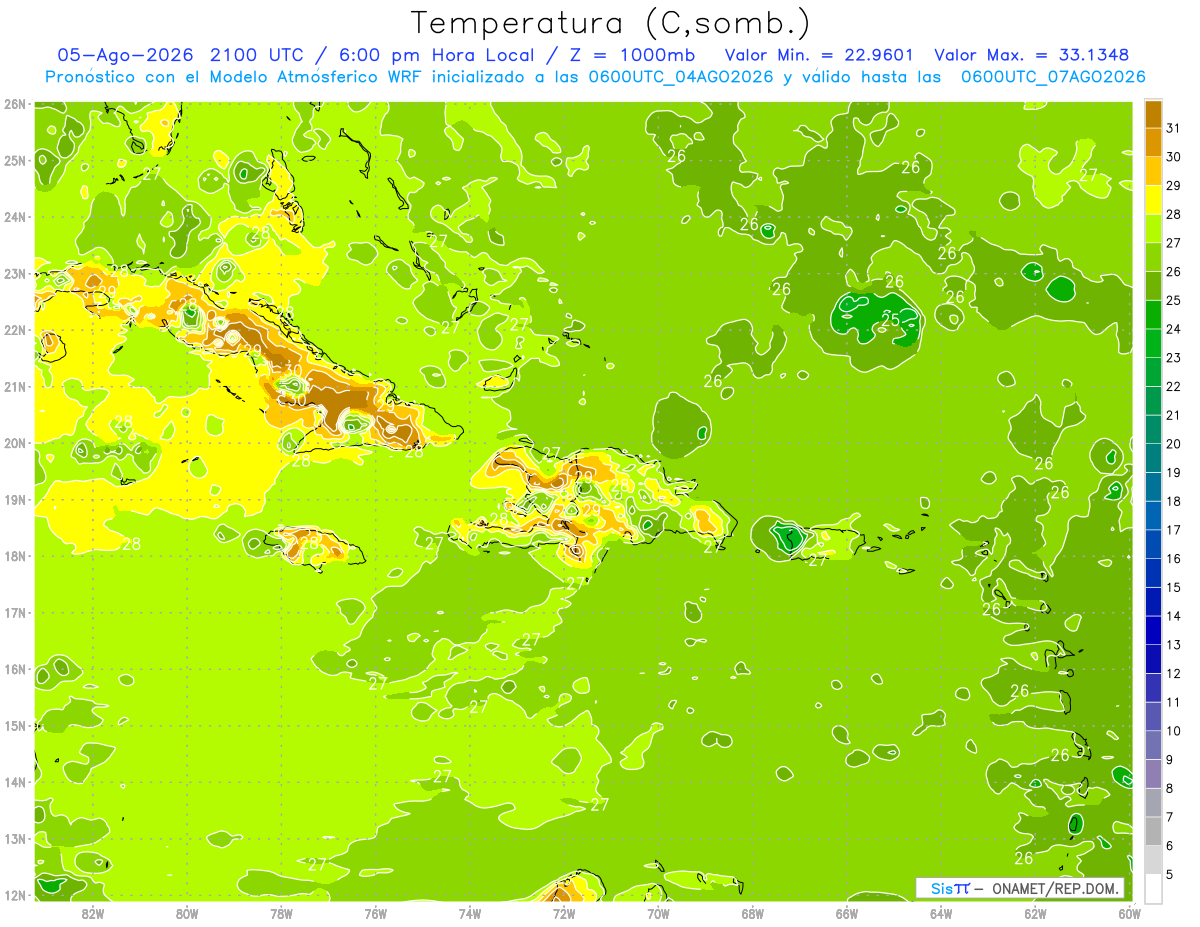
Task: Click latitude label 18N on left axis
Action: 14,556
